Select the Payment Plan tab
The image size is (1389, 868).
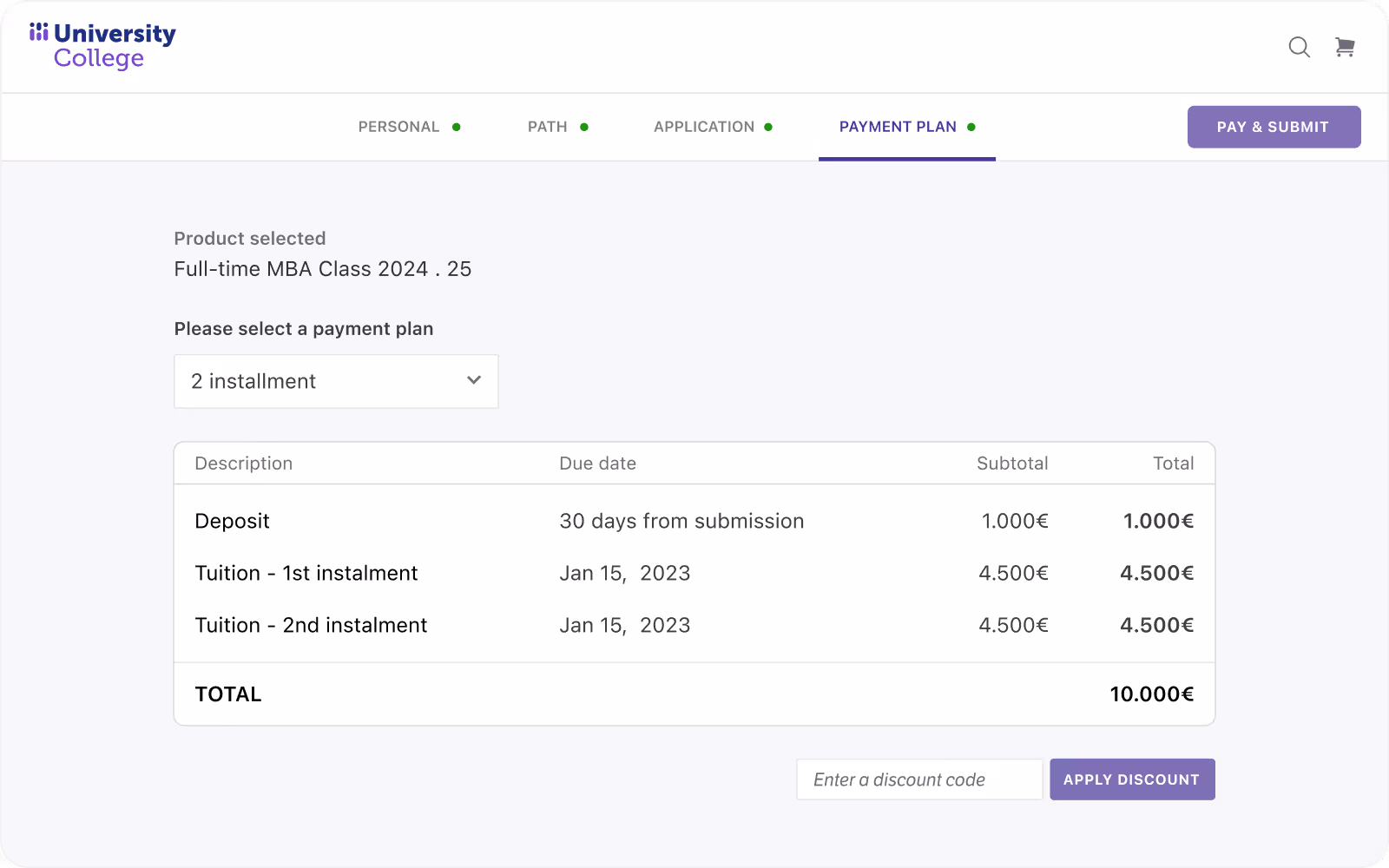[897, 127]
